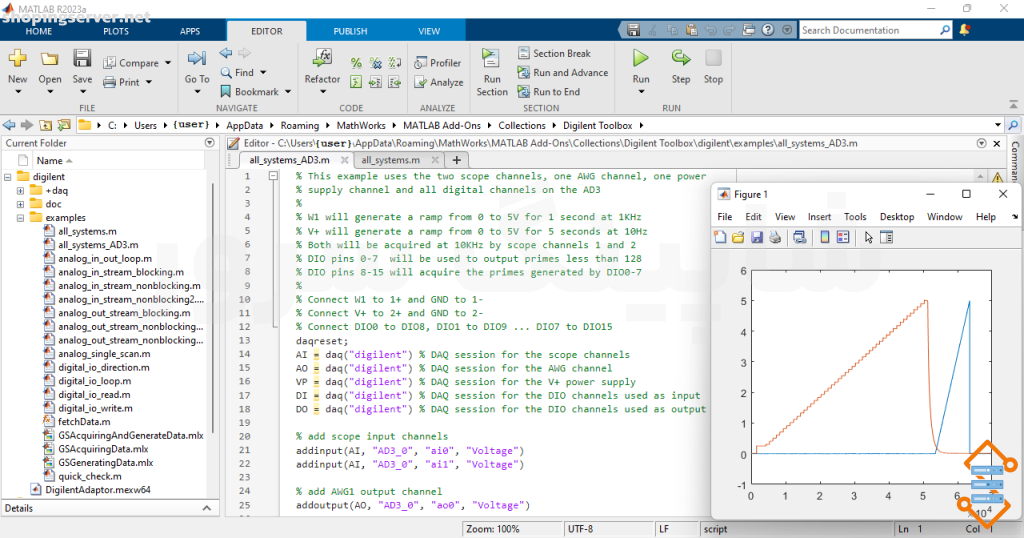The width and height of the screenshot is (1024, 538).
Task: Click the New file icon in ribbon
Action: click(x=18, y=59)
